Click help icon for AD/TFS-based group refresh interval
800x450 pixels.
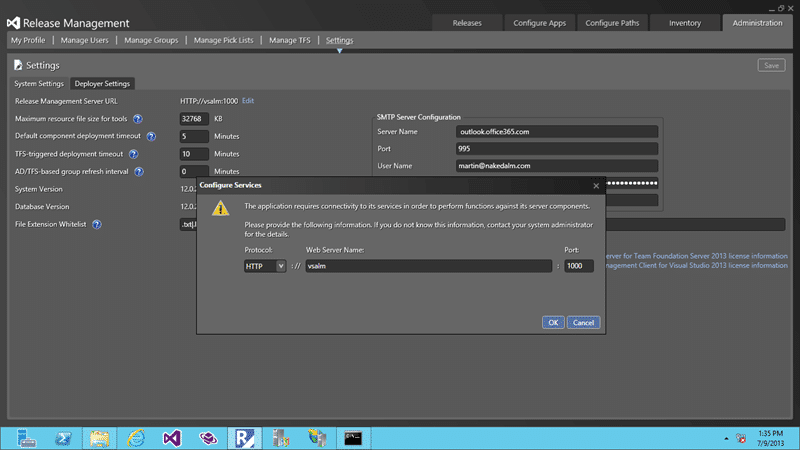tap(139, 171)
